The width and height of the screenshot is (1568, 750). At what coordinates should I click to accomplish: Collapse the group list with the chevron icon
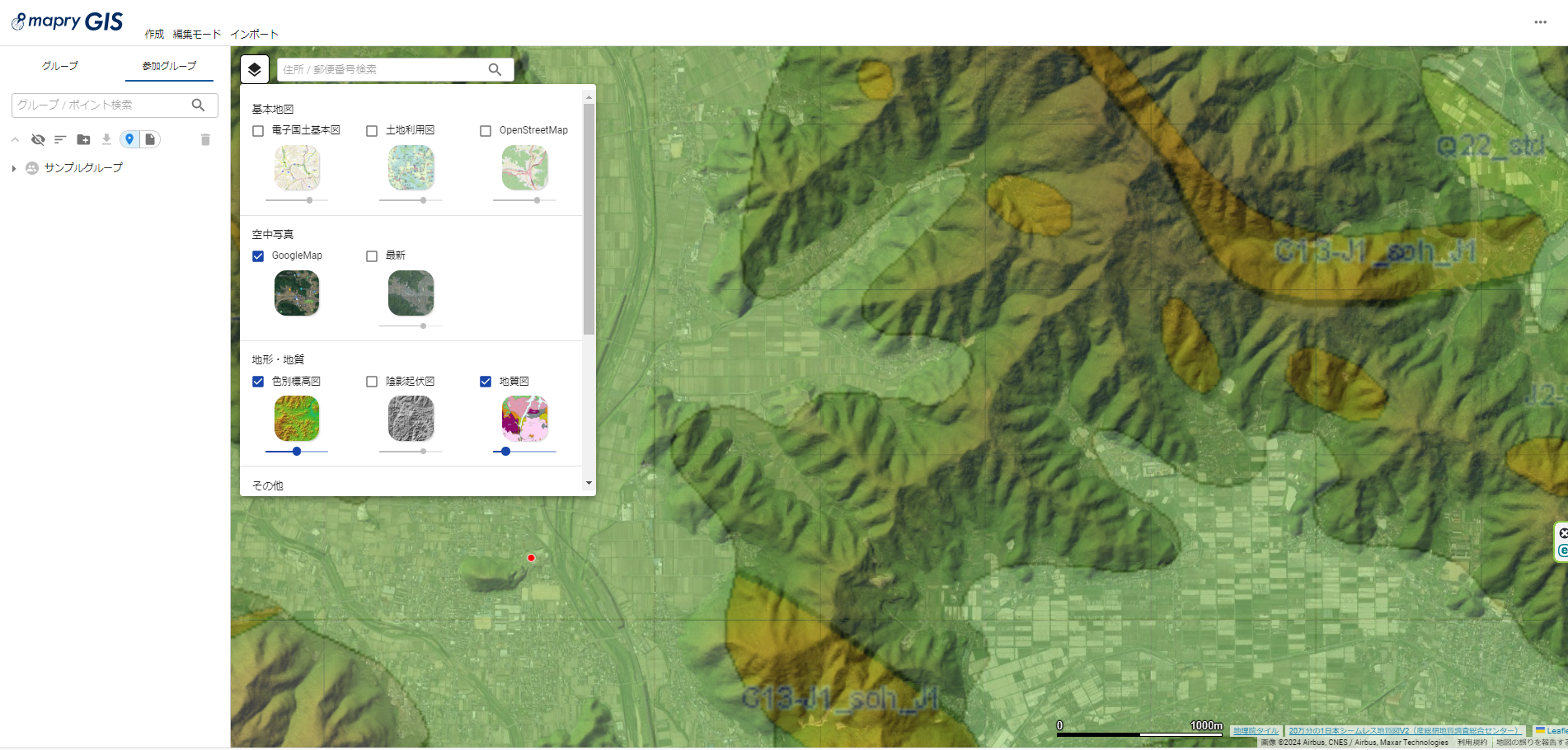15,139
